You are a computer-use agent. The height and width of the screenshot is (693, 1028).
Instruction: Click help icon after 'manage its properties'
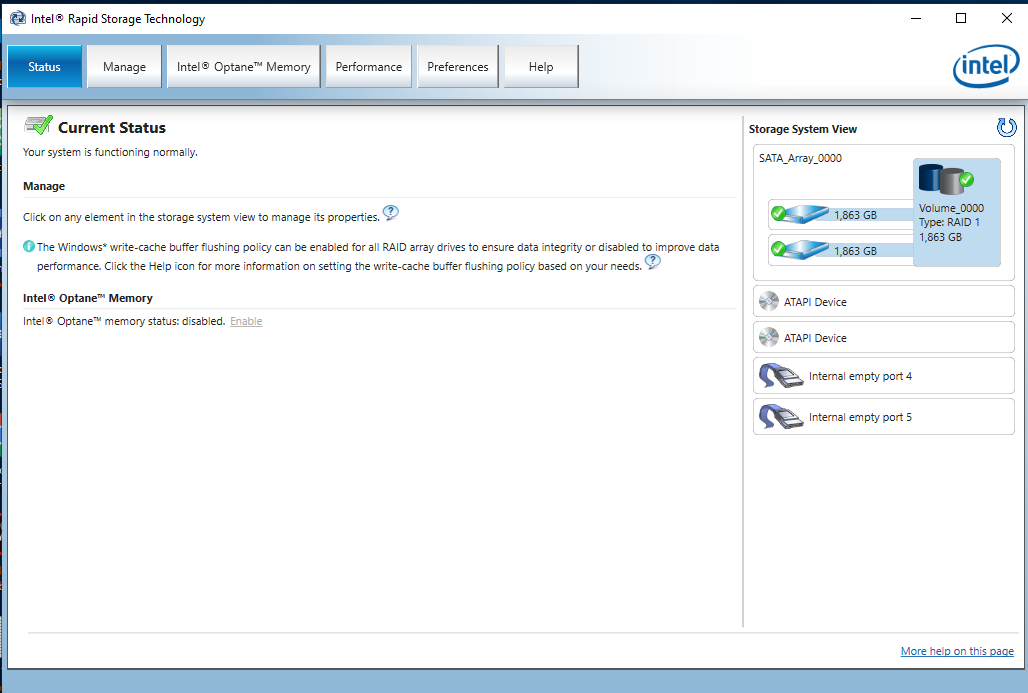point(390,212)
